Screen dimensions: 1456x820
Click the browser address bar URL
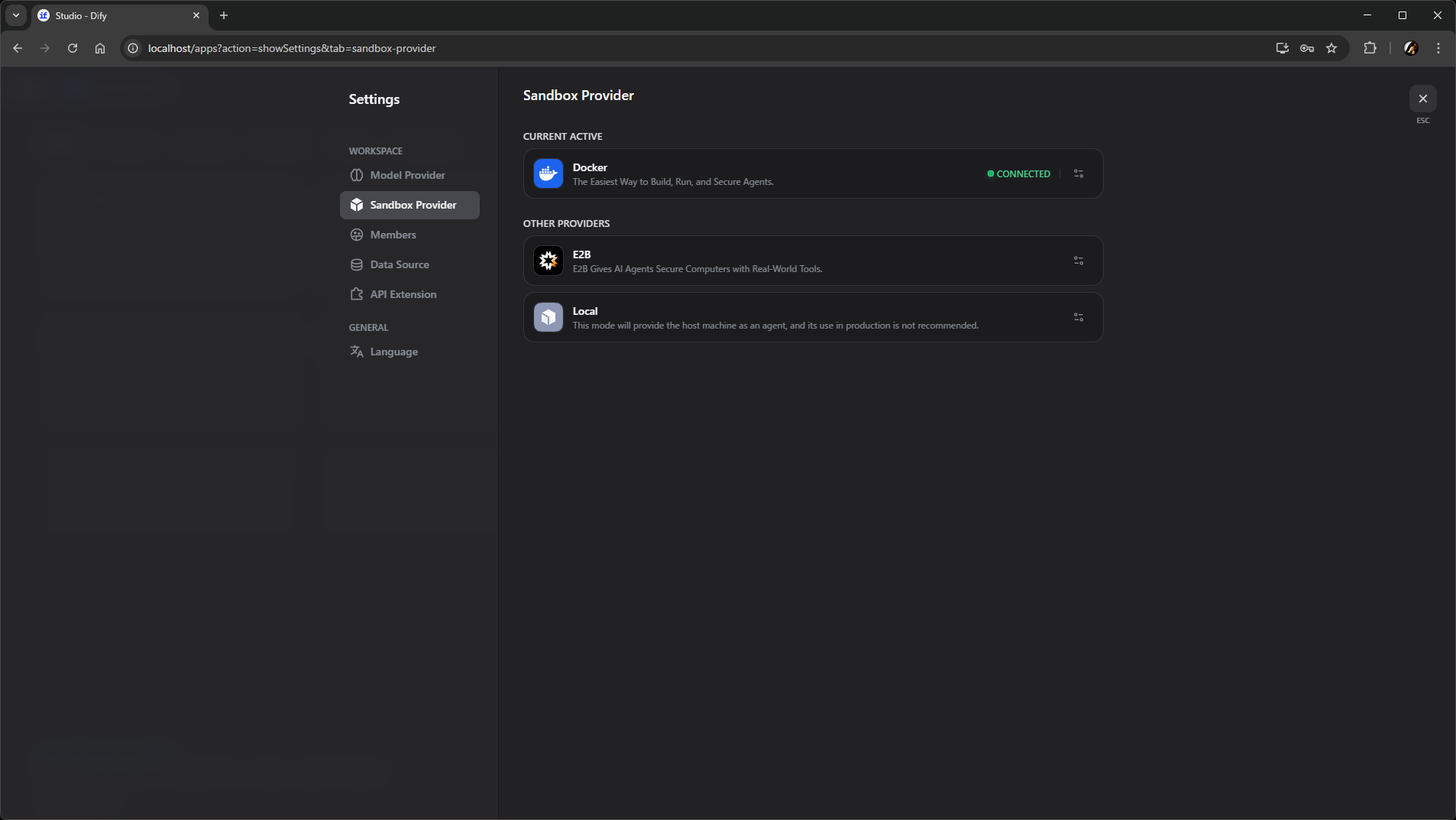click(291, 48)
